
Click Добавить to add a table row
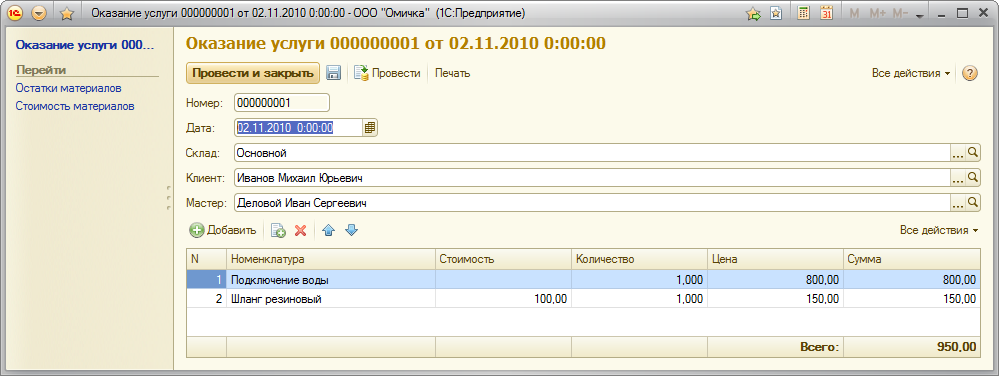point(223,230)
